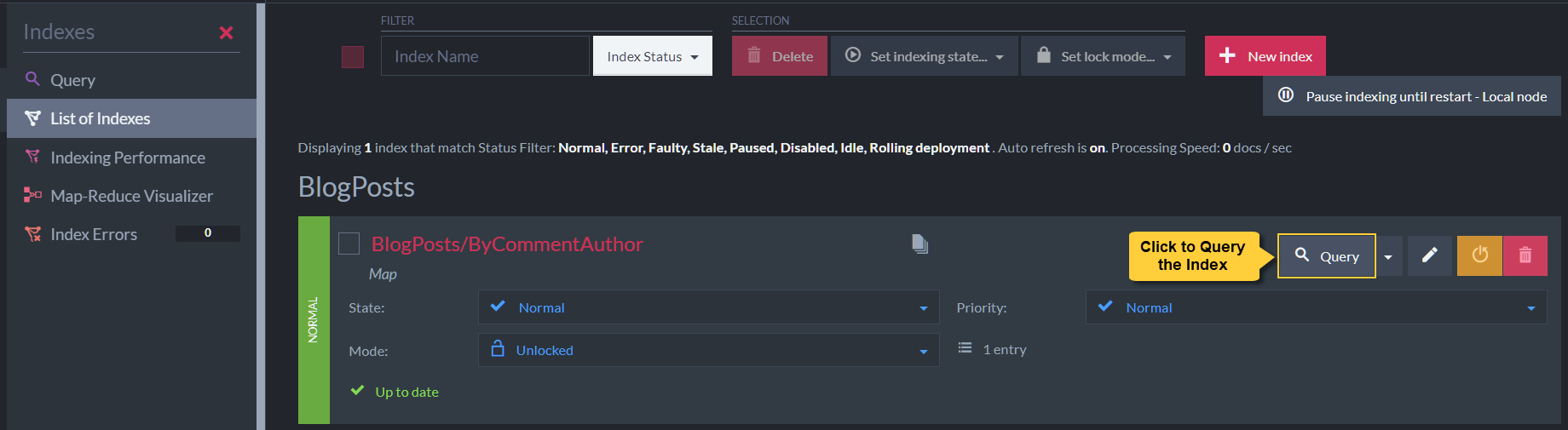This screenshot has height=430, width=1568.
Task: Close the Indexes sidebar panel
Action: [226, 32]
